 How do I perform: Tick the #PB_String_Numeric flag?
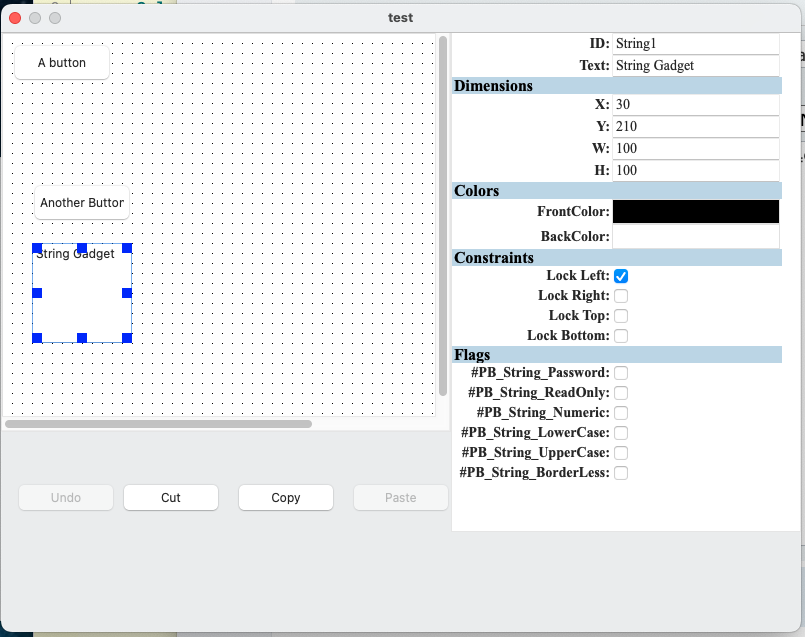coord(621,413)
